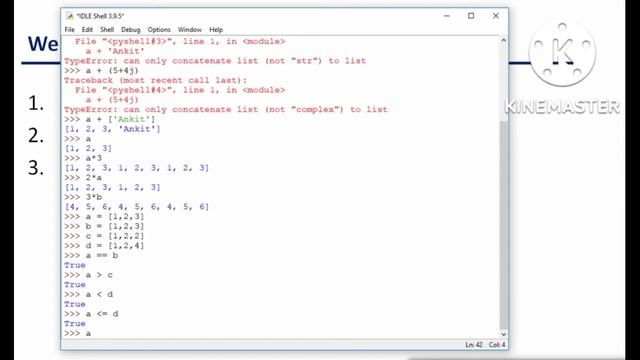Click output '[1, 2, 3, 1, 2, 3]'

[x=113, y=187]
